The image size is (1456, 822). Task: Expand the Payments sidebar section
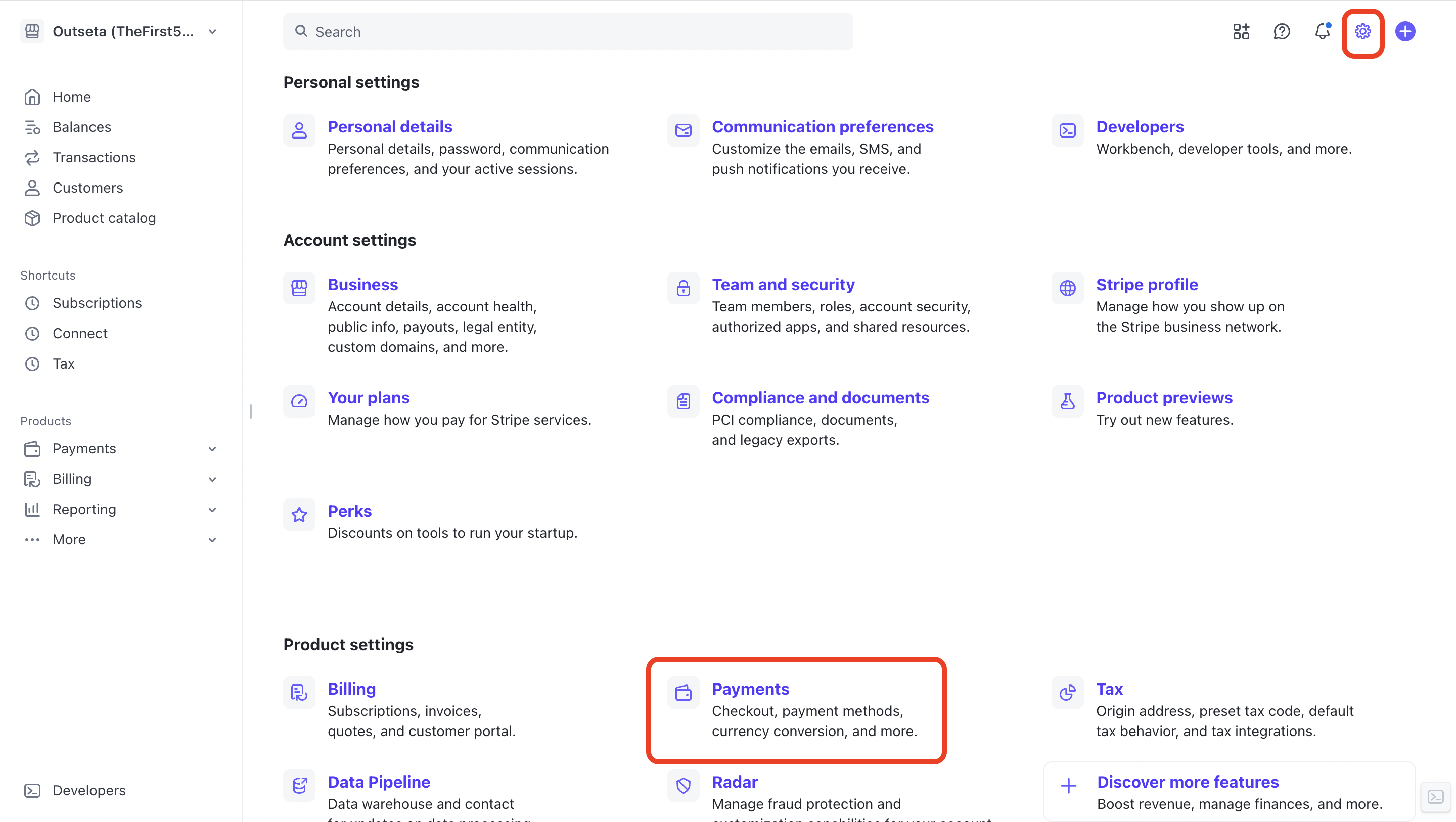(x=212, y=449)
